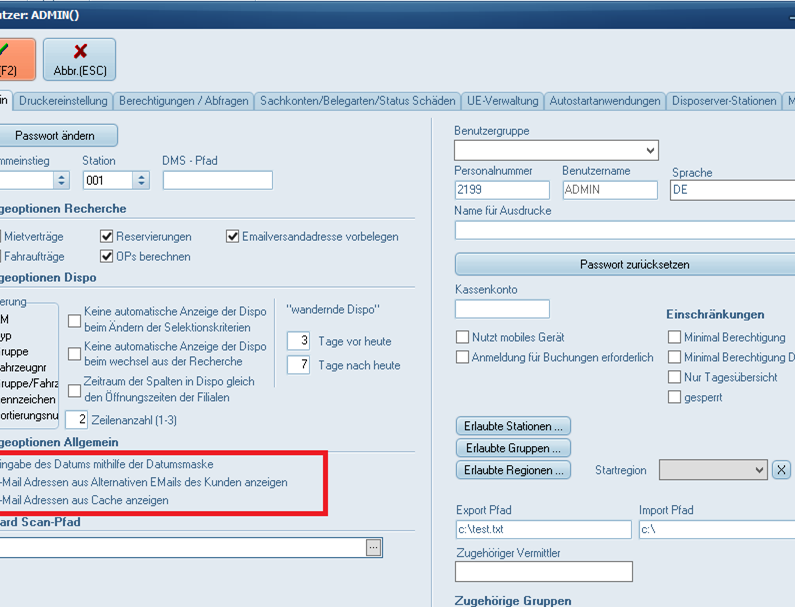Click the red X Abbr.(ESC) cancel button

coord(79,59)
